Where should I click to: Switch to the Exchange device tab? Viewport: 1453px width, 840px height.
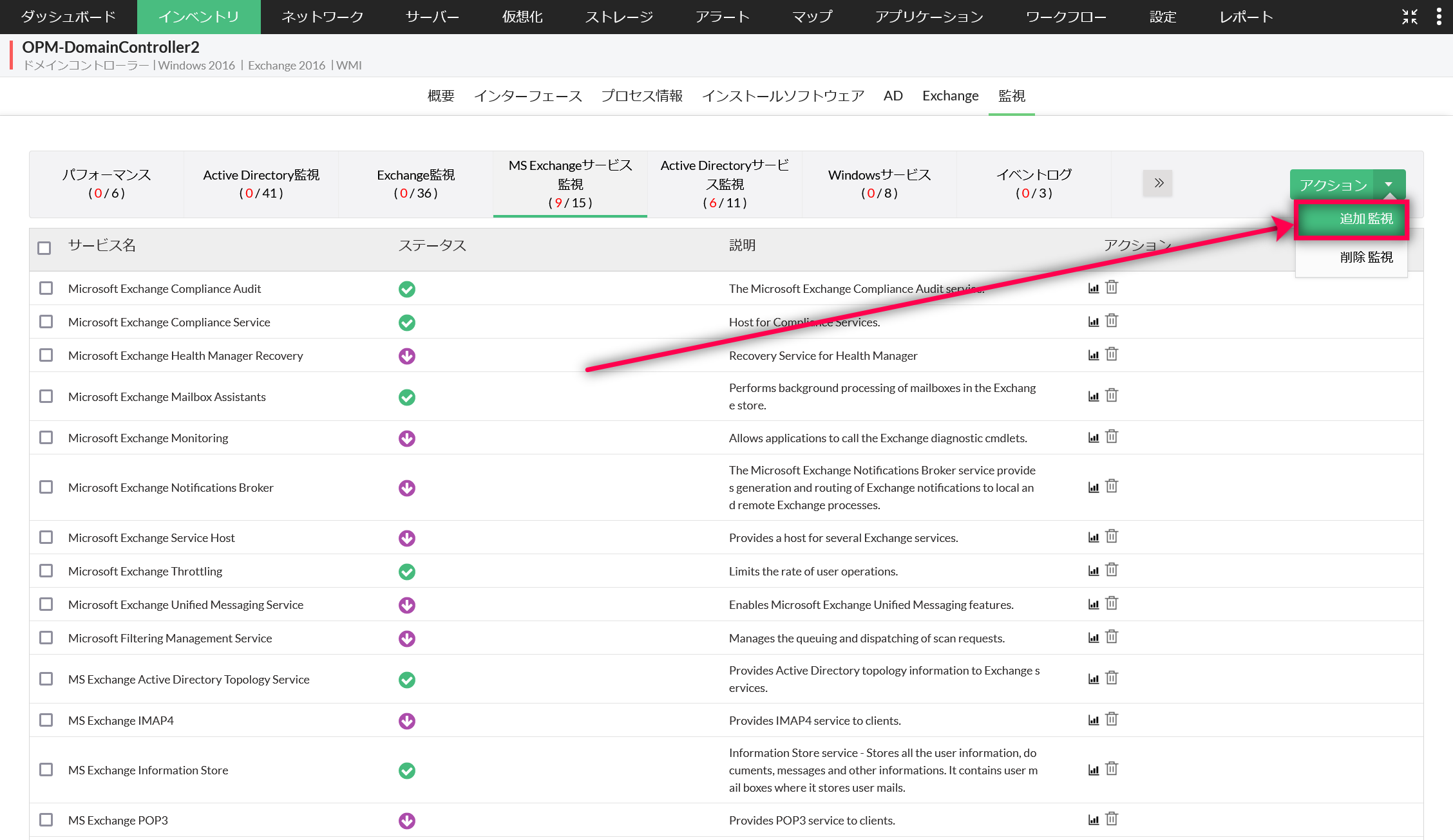[x=950, y=96]
